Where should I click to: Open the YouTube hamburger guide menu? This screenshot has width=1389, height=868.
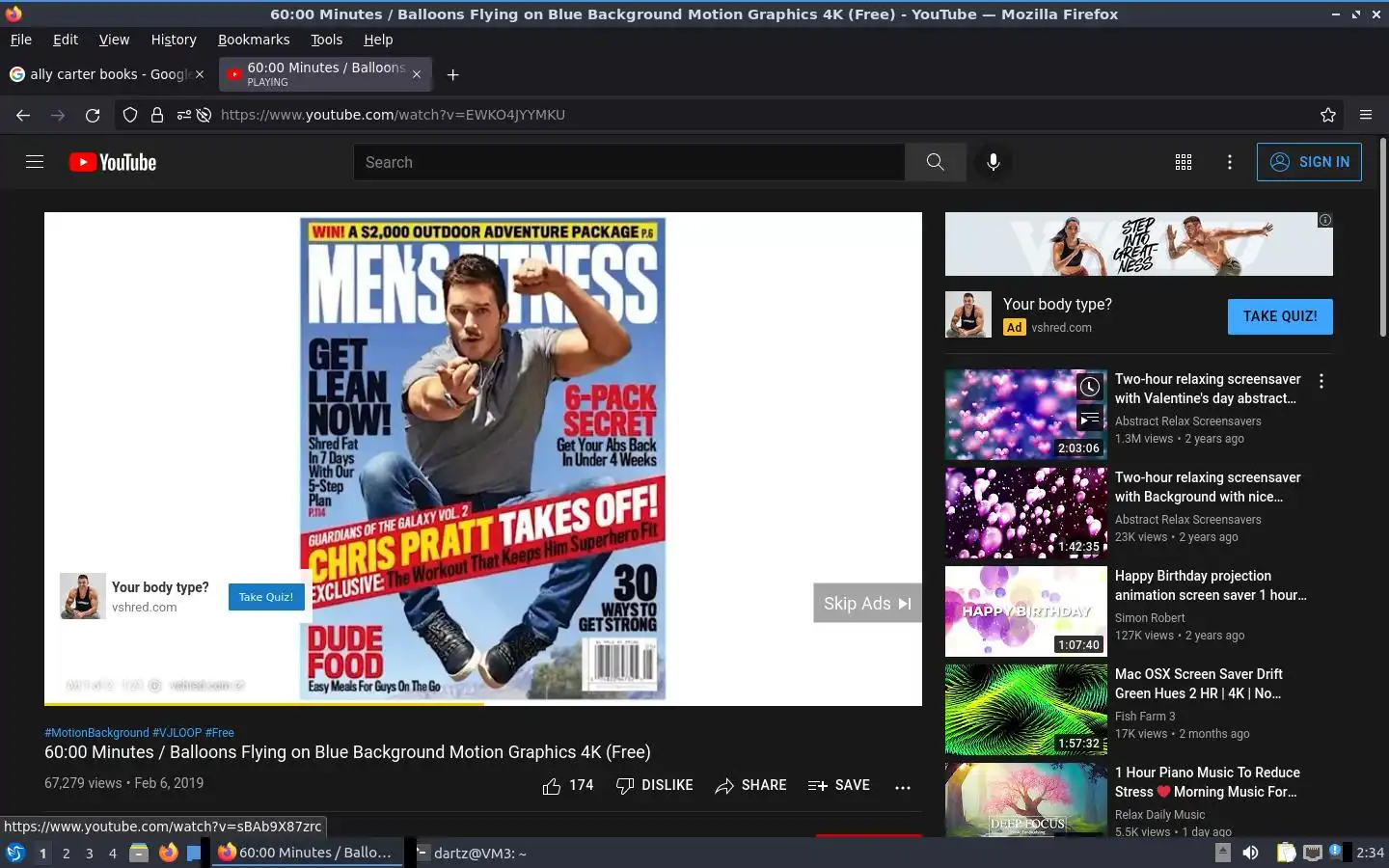click(x=35, y=162)
